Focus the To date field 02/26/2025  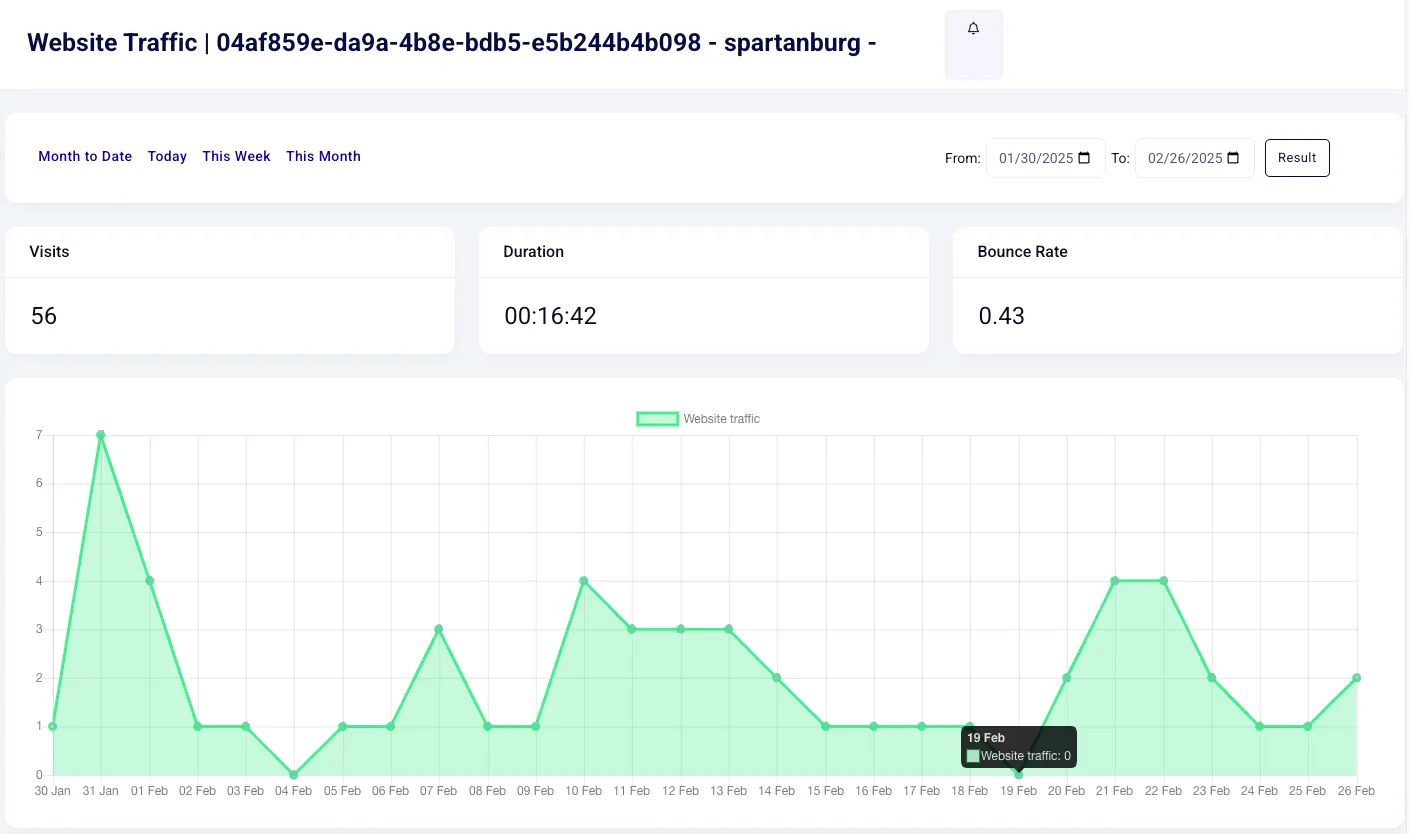pos(1195,158)
